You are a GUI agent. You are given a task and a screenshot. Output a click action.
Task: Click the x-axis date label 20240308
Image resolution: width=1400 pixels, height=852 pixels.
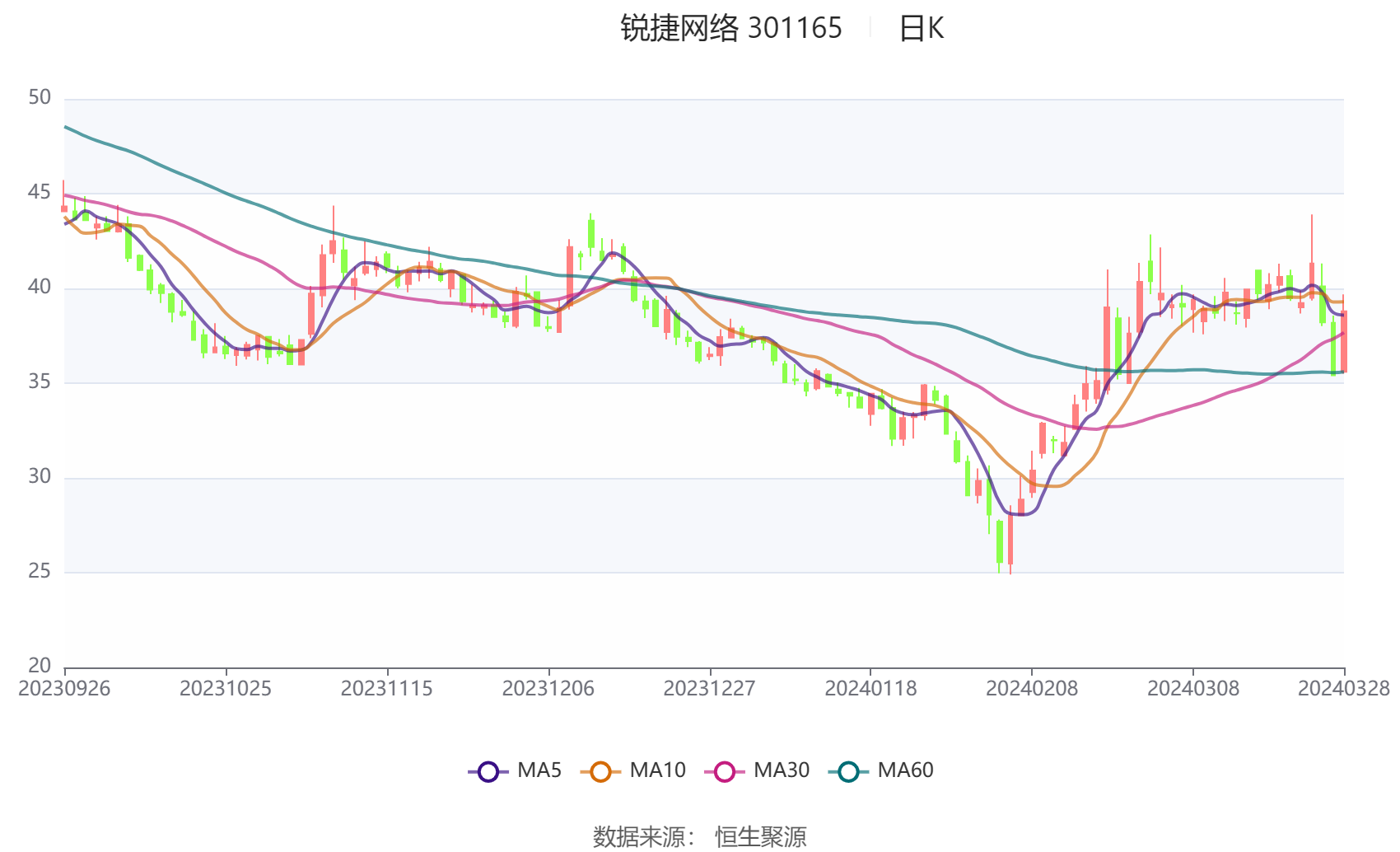pyautogui.click(x=1193, y=689)
